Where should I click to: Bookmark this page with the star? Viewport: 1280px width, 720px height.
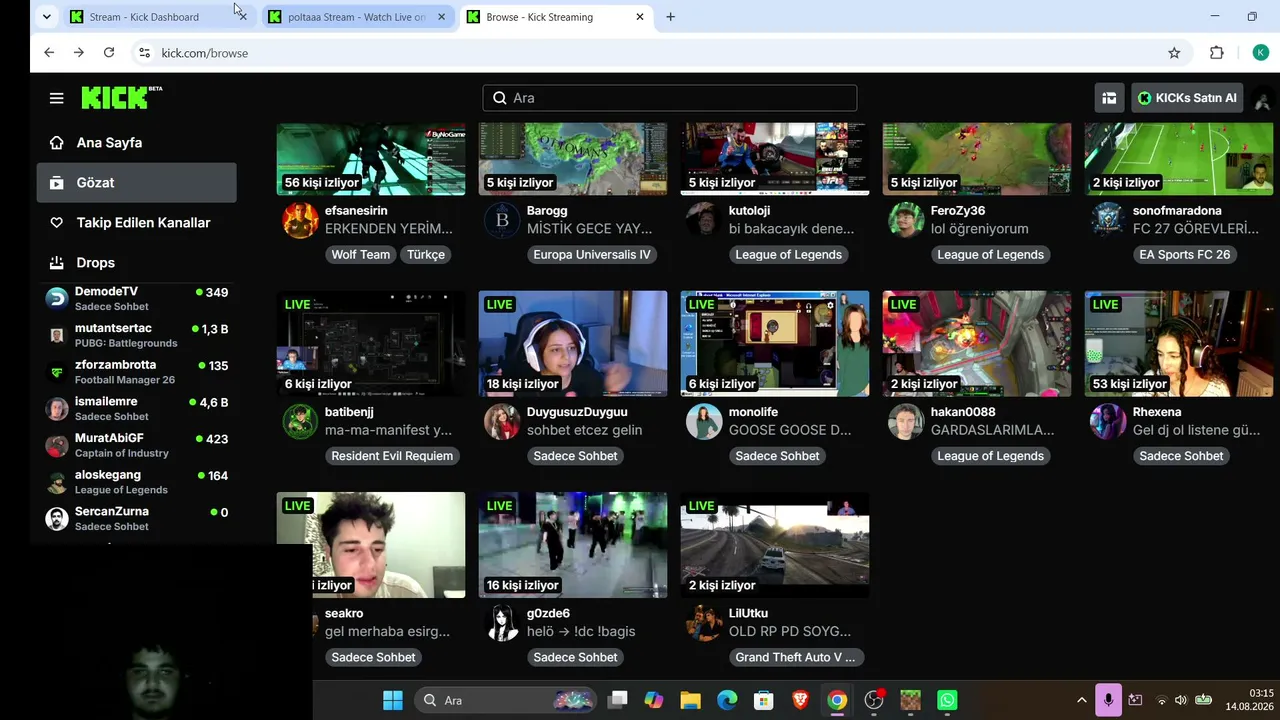1174,53
